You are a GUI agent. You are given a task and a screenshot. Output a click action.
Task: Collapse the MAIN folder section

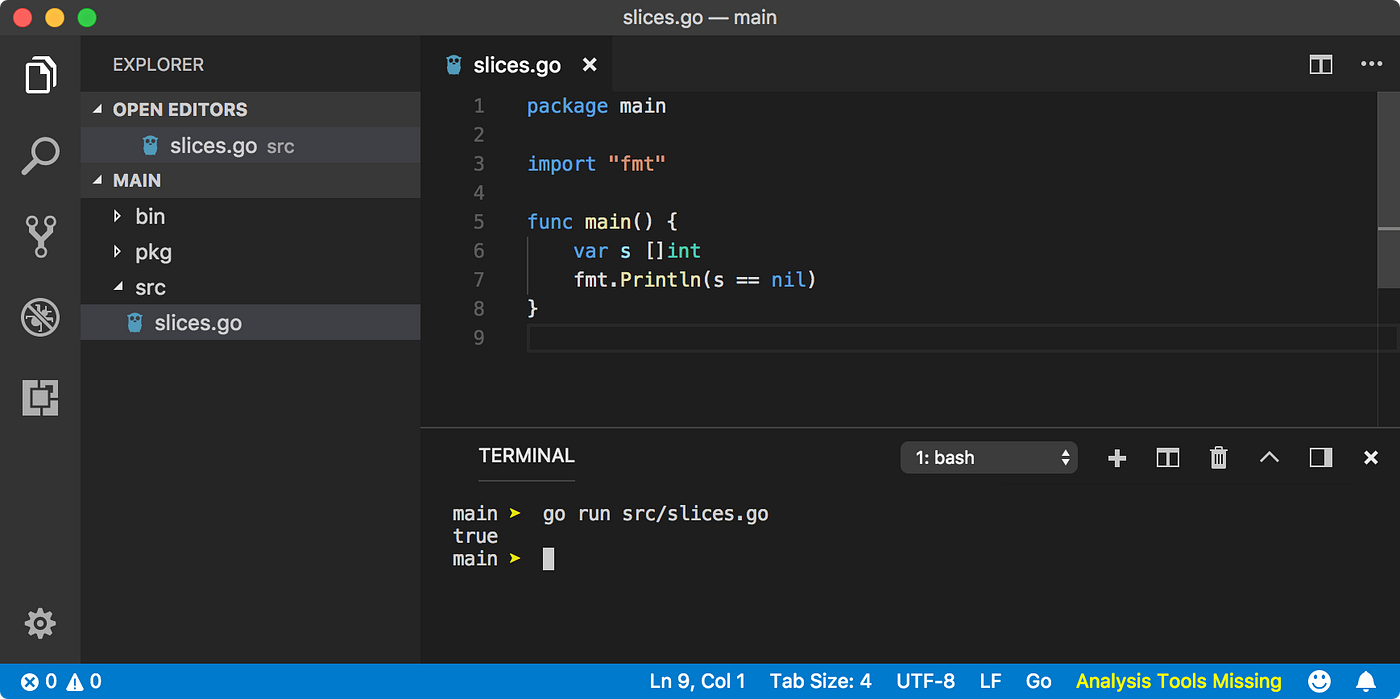[250, 181]
